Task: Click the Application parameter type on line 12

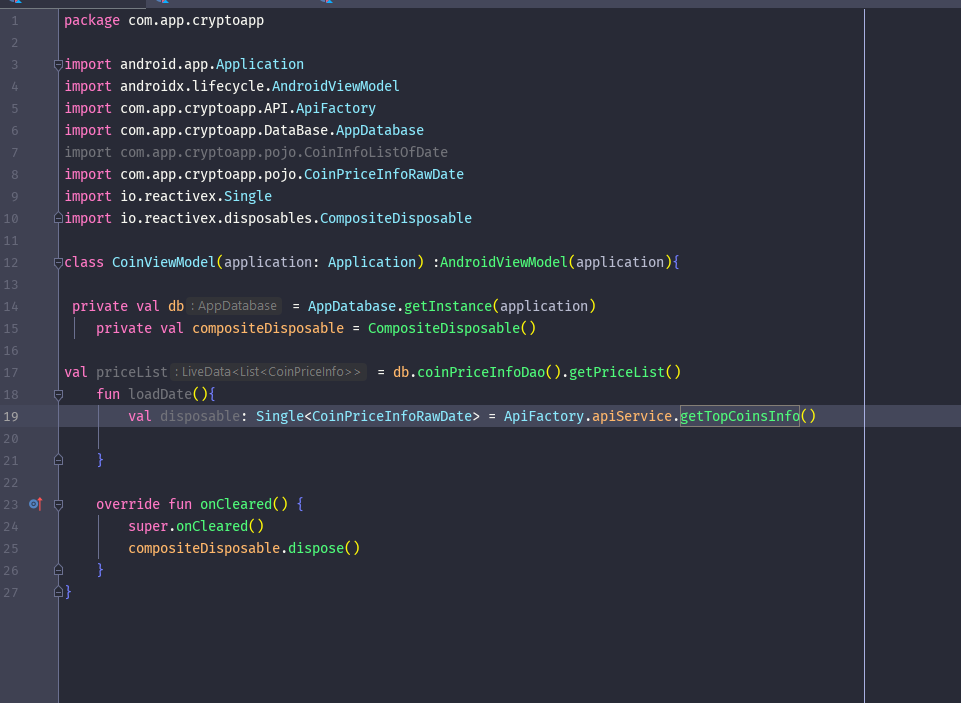Action: 372,262
